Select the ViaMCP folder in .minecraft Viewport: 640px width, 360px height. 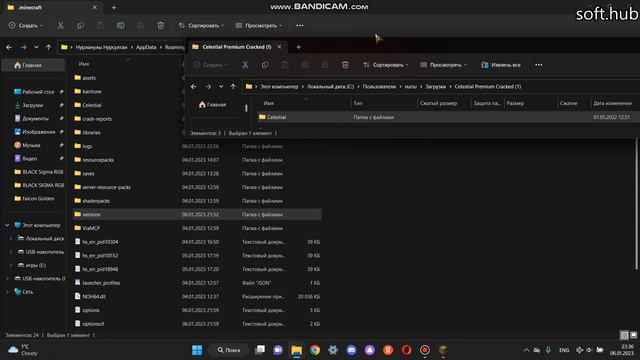[197, 228]
